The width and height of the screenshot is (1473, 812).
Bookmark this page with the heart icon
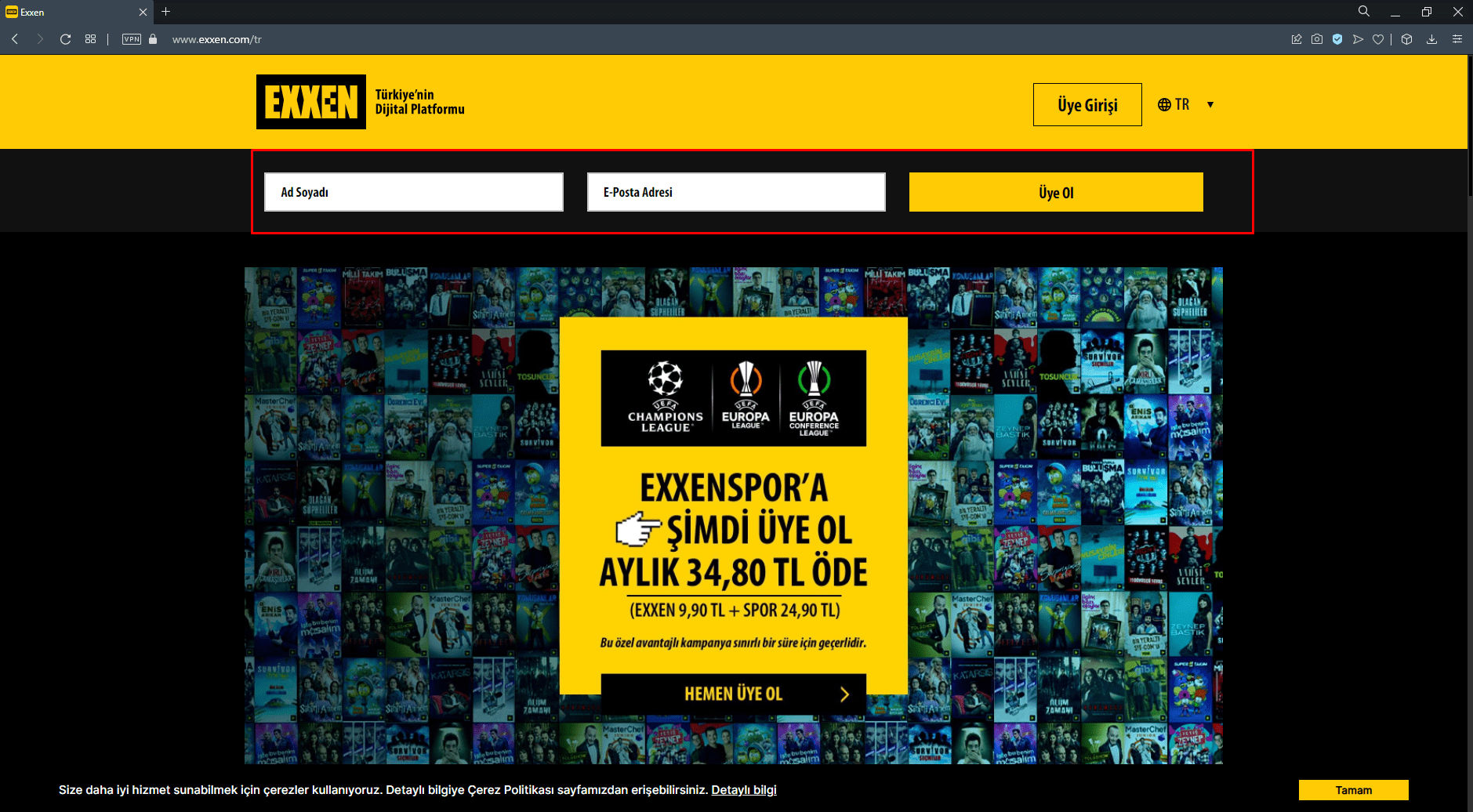[1378, 39]
